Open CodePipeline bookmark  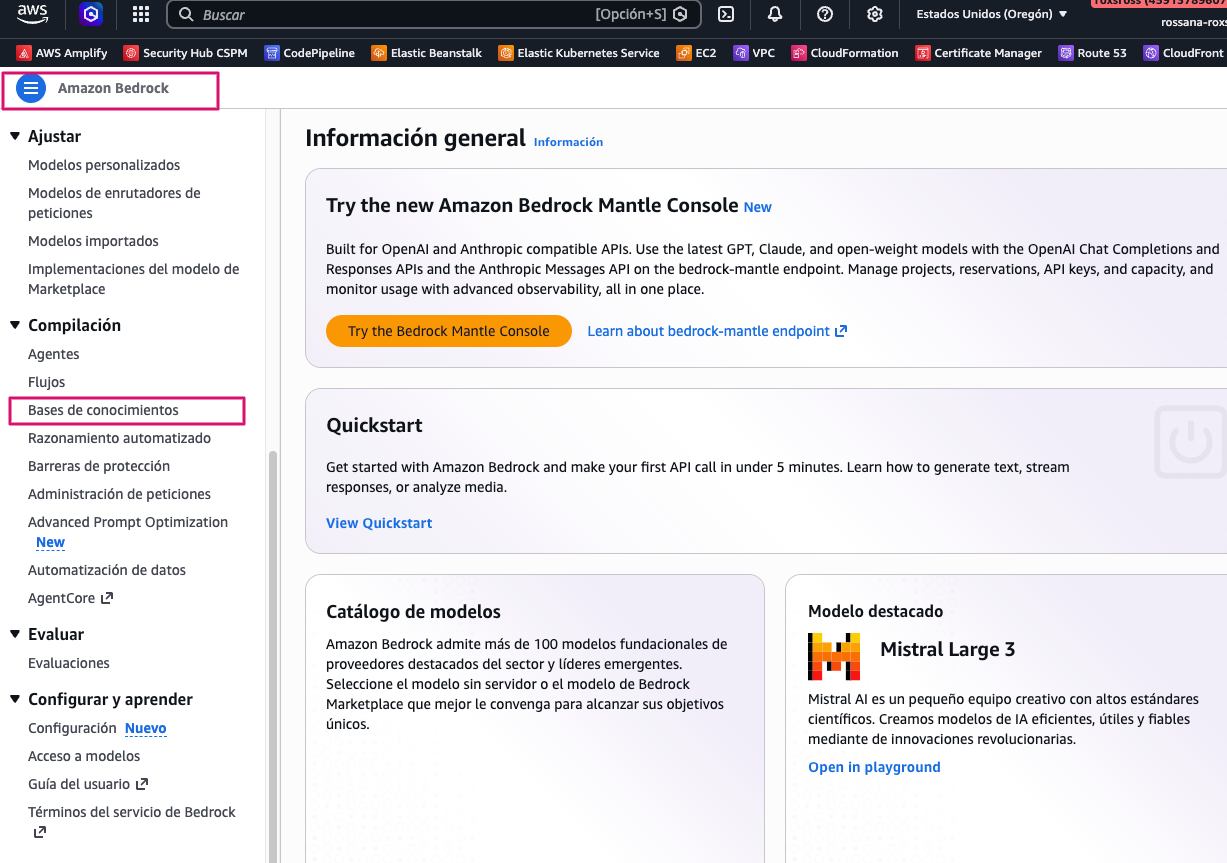(x=309, y=53)
